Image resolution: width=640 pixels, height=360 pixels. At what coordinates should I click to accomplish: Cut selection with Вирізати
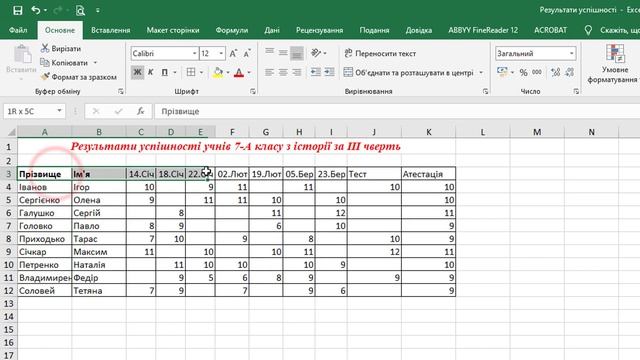pyautogui.click(x=61, y=49)
